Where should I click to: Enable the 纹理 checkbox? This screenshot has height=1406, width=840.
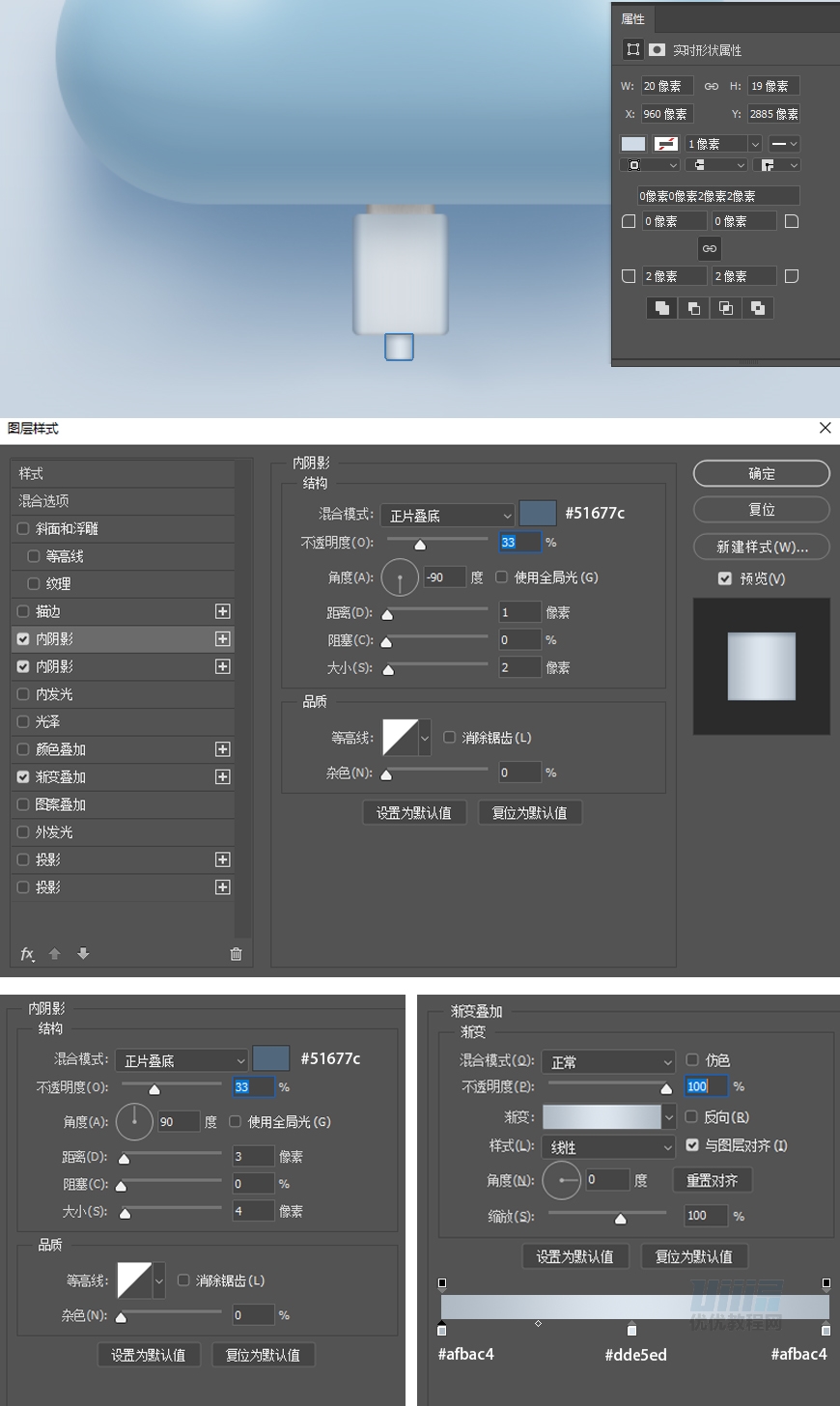33,584
